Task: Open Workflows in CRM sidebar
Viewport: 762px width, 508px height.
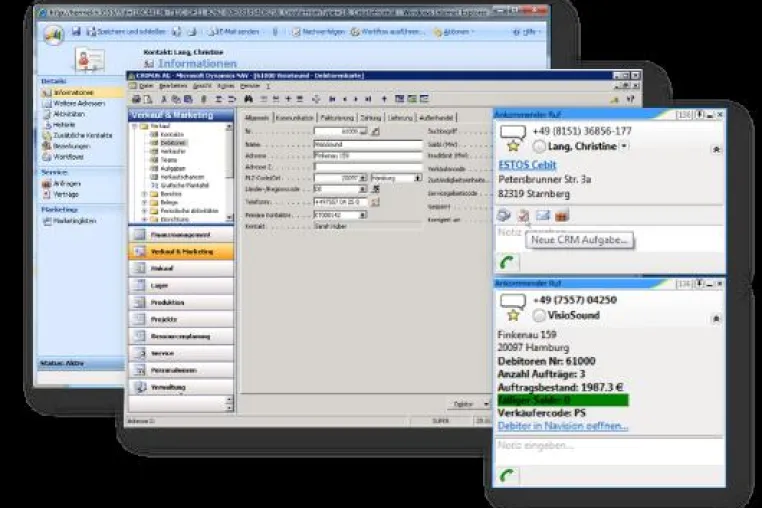Action: 68,157
